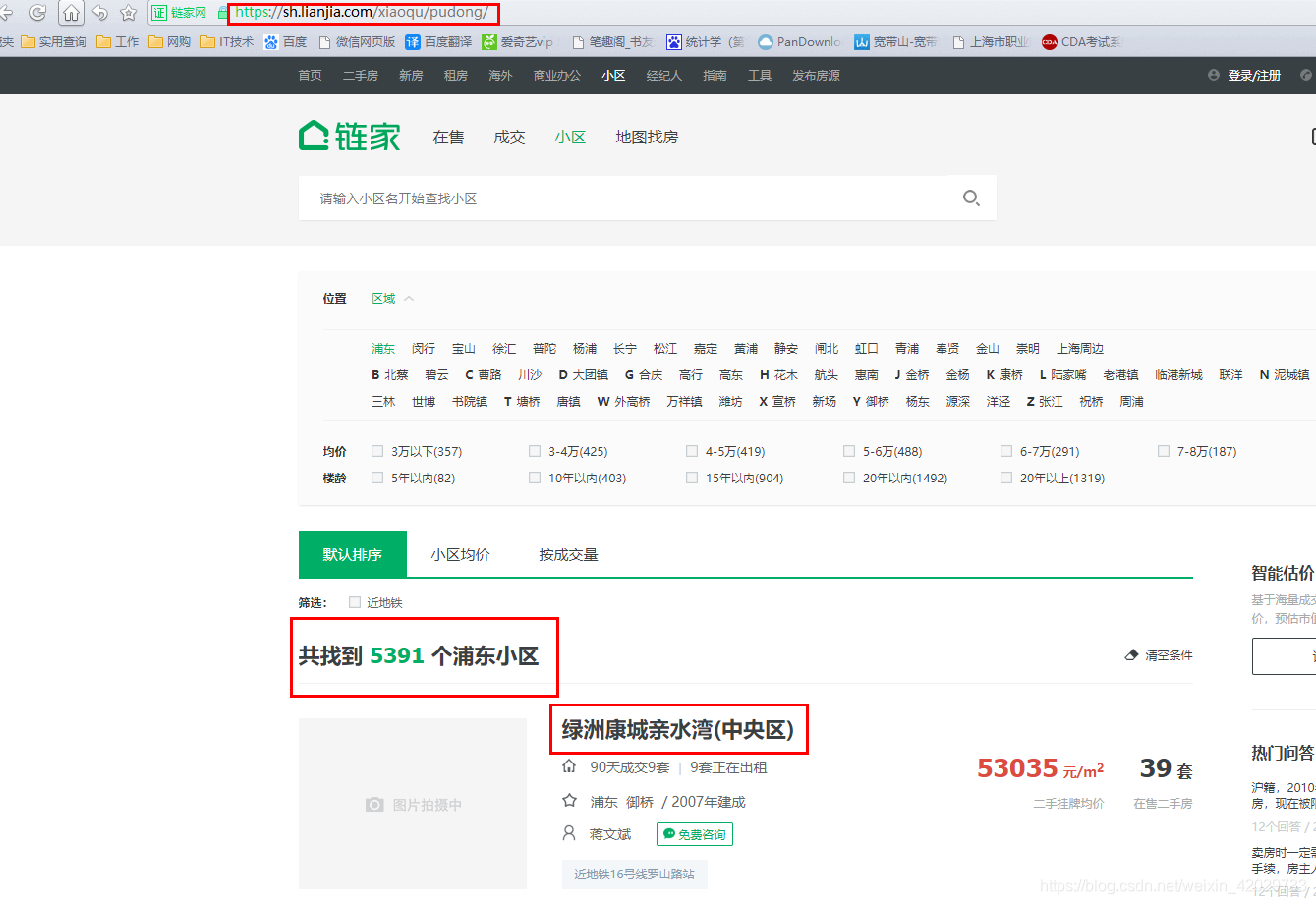
Task: Open the PanDownload bookmark
Action: coord(800,42)
